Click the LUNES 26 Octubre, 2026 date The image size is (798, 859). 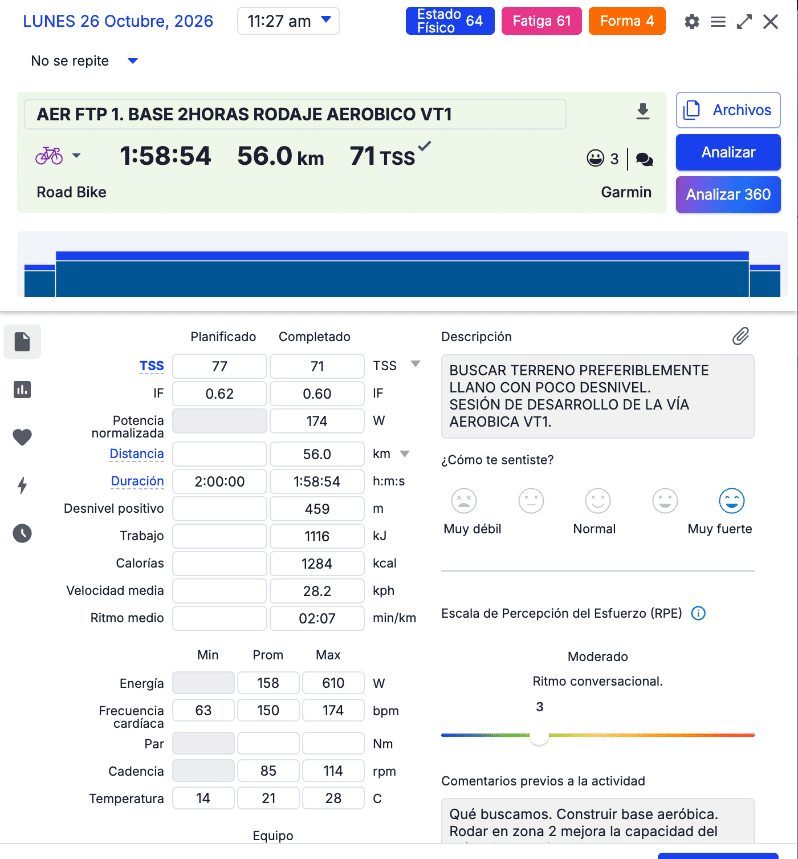[118, 21]
